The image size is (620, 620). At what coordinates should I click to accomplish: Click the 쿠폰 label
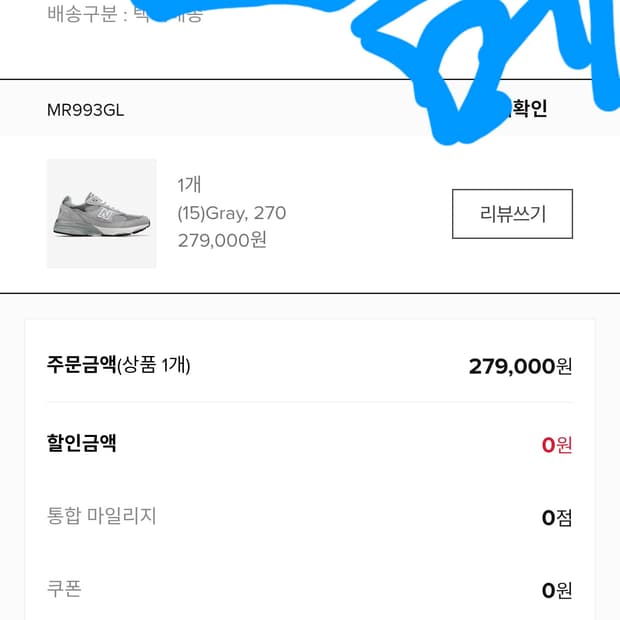[x=64, y=588]
